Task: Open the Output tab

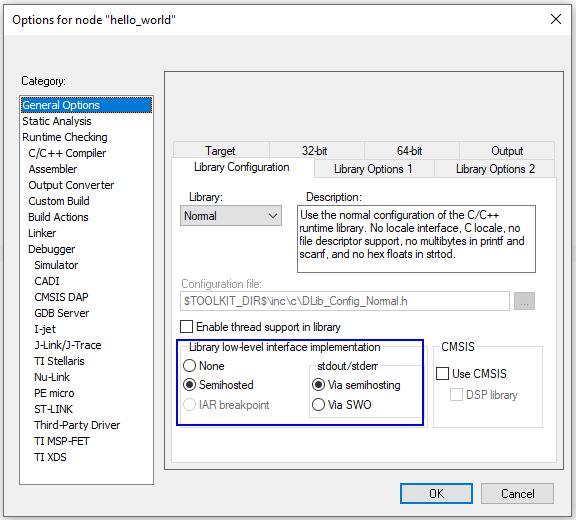Action: (507, 151)
